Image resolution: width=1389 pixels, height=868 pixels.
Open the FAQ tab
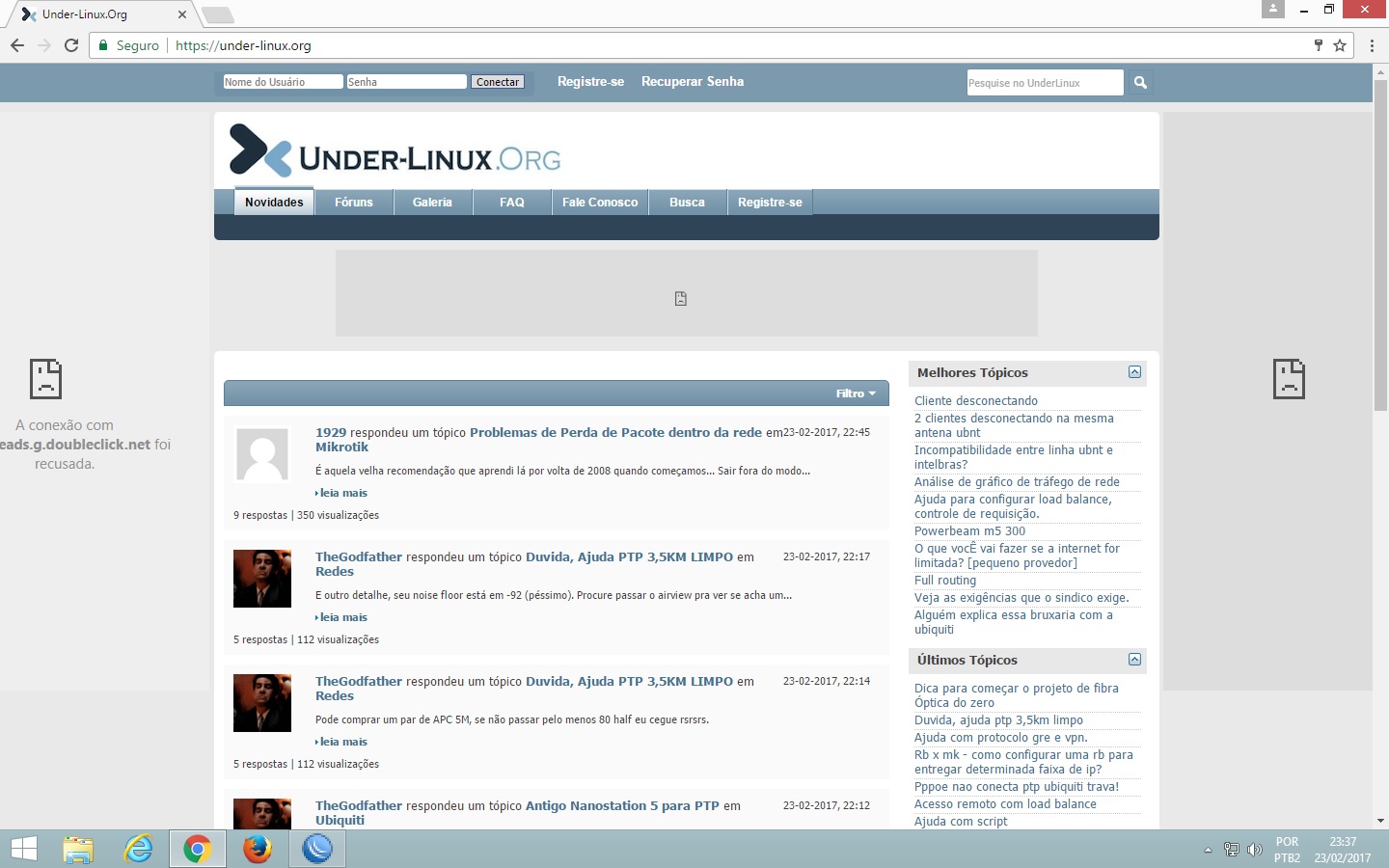[512, 202]
